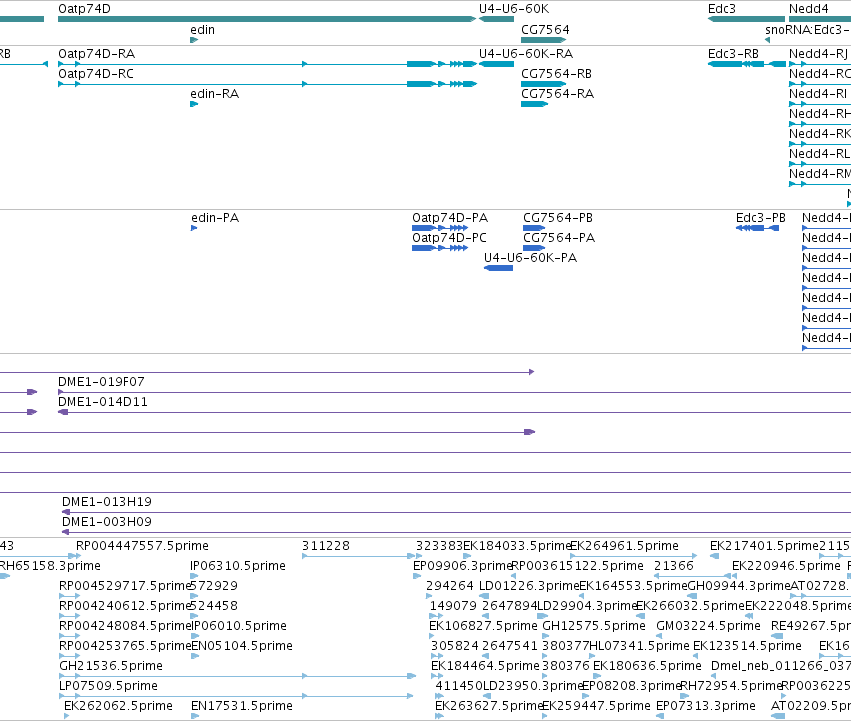
Task: Click BAC clone DME1-019F07
Action: 454,392
